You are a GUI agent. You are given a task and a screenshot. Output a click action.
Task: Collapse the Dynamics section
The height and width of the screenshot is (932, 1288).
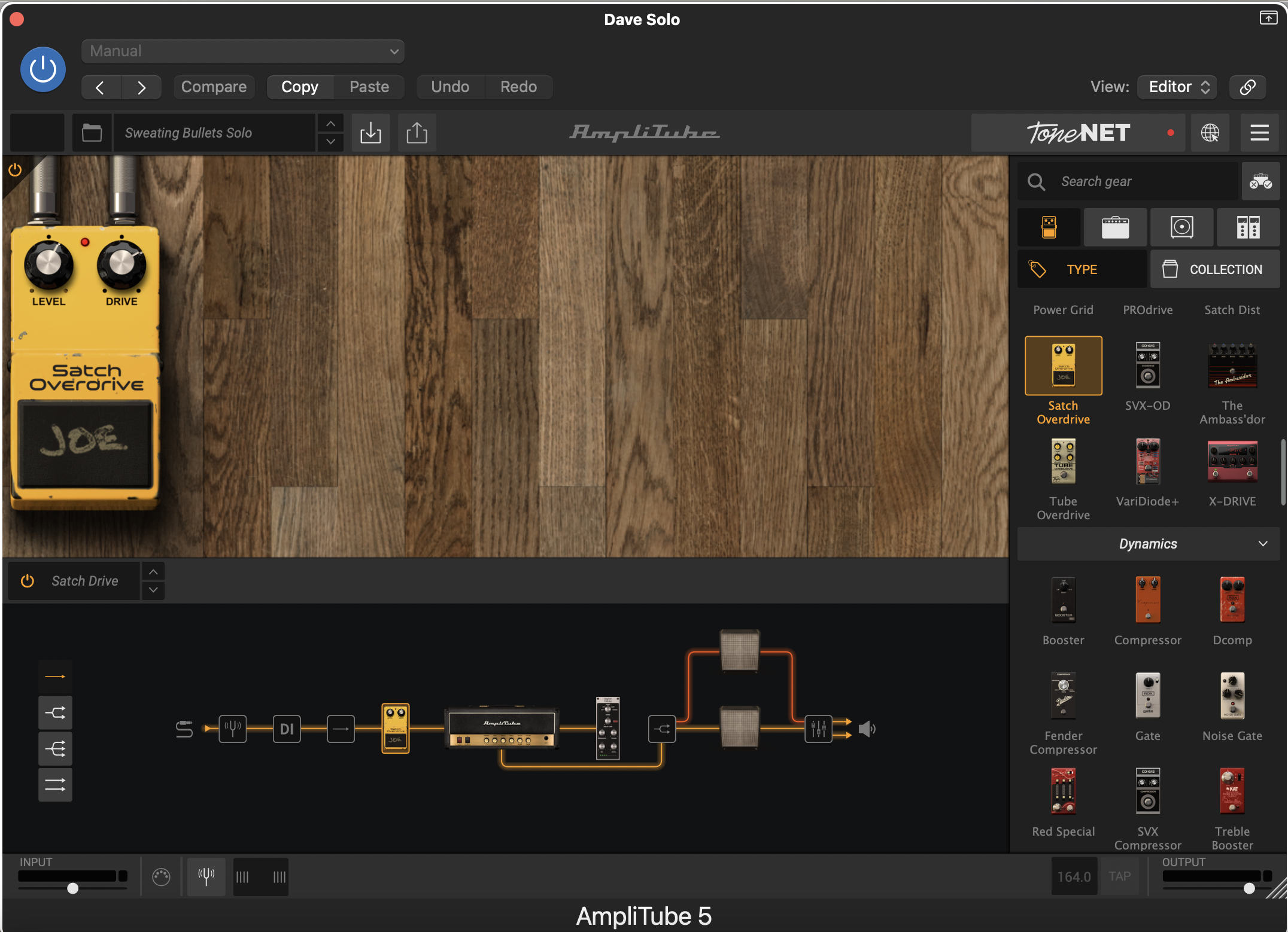tap(1149, 544)
